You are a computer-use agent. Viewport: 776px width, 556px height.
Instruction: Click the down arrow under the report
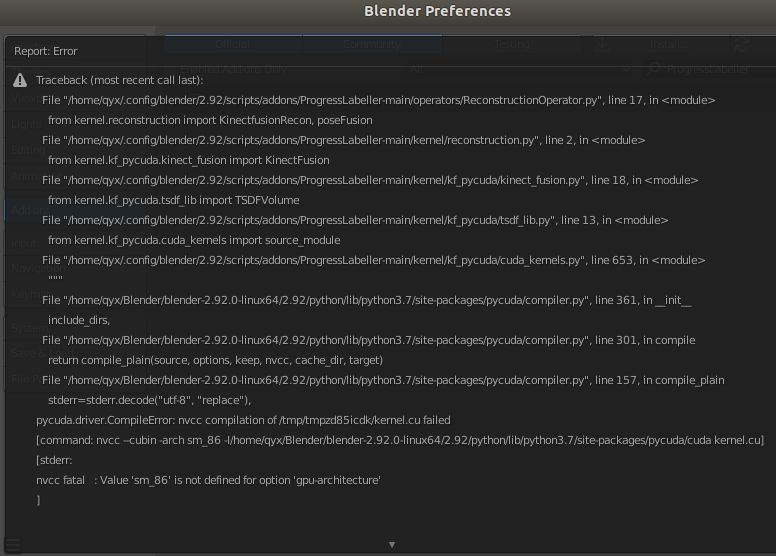coord(392,545)
